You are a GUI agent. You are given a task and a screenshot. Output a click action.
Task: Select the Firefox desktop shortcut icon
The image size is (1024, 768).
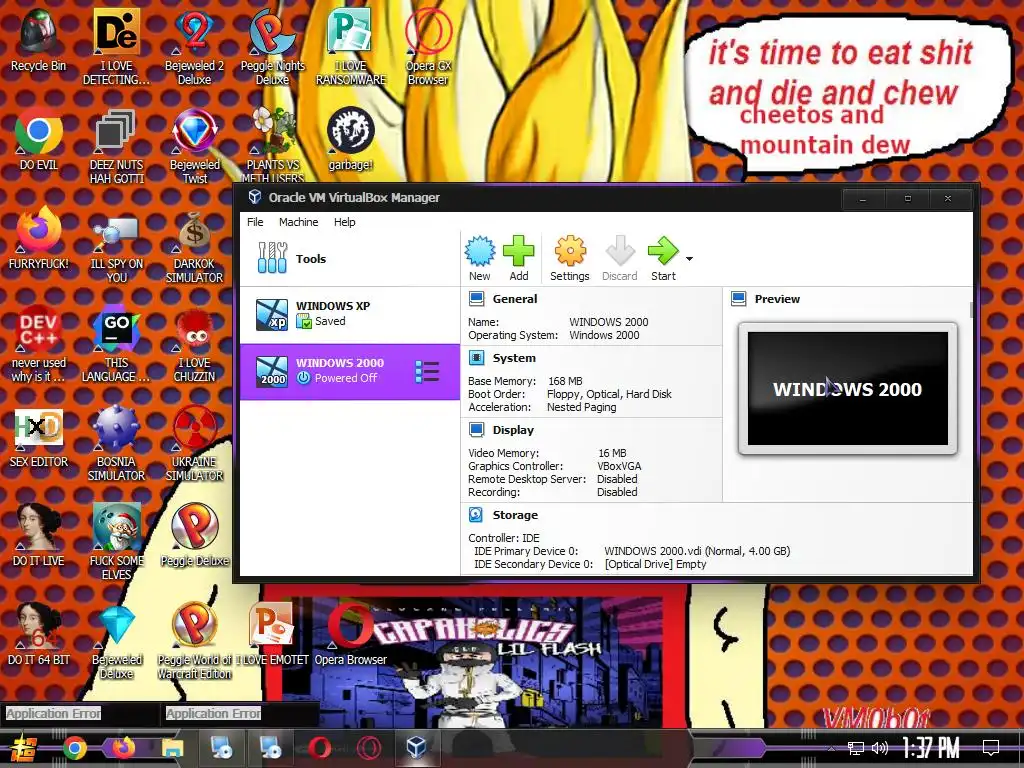pos(39,238)
